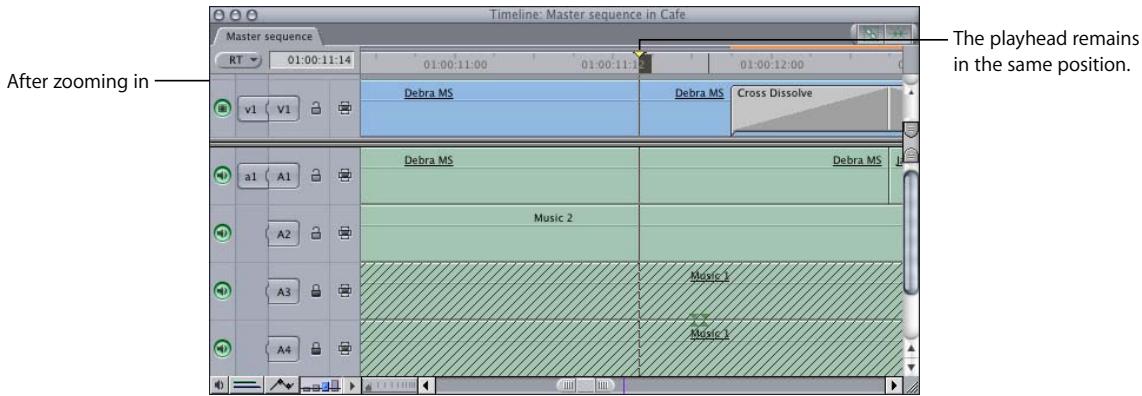
Task: Click the ruler at 01:00:12:00
Action: tap(771, 65)
